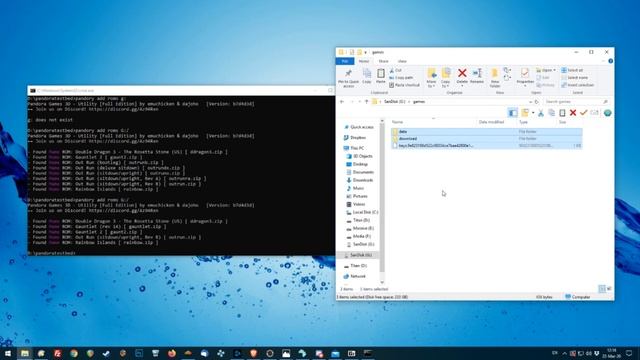The image size is (640, 360).
Task: Click the Search games input field
Action: 576,102
